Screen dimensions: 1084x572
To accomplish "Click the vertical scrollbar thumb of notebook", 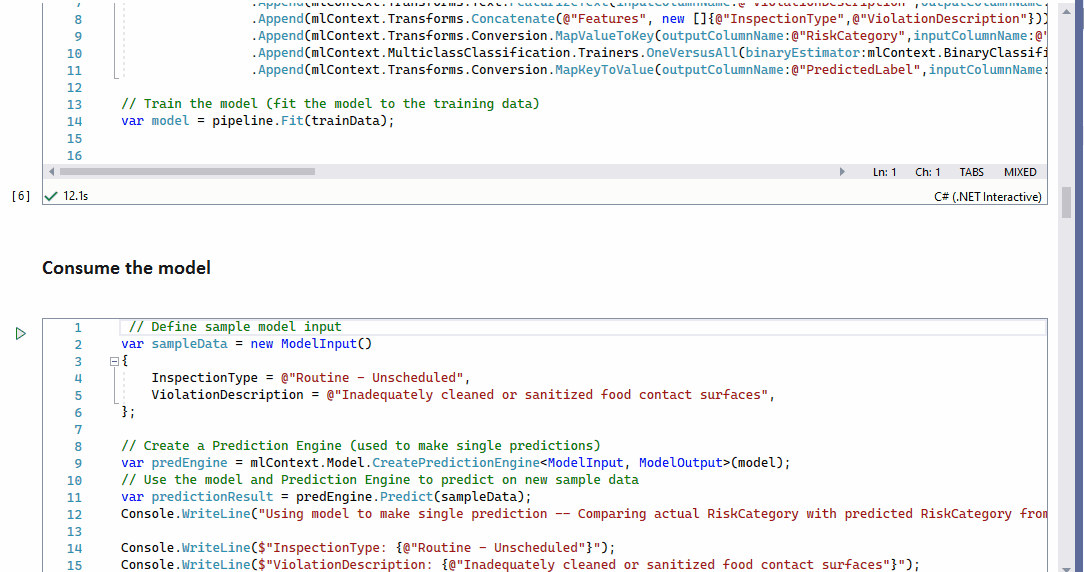I will tap(1065, 202).
